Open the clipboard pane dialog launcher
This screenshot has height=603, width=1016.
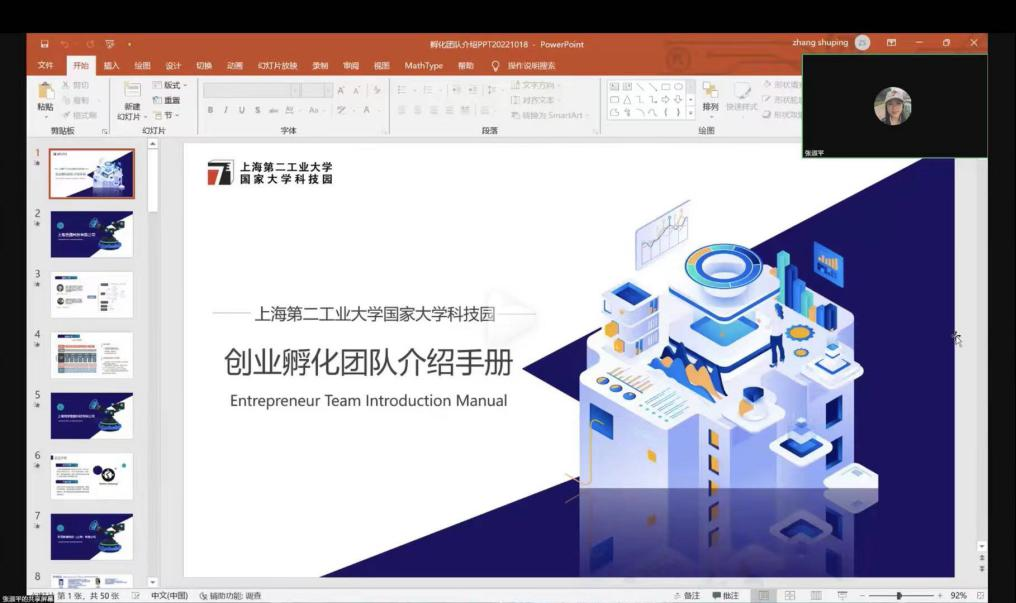click(104, 131)
